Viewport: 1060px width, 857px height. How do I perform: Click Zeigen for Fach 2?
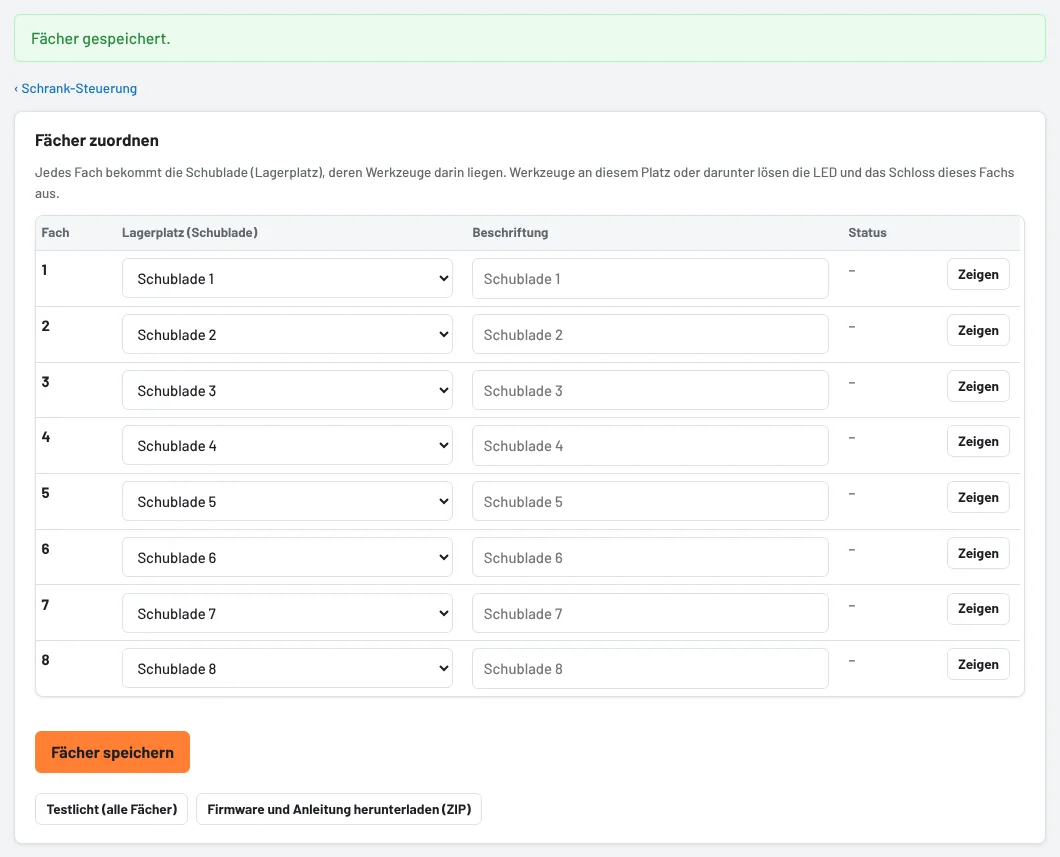(978, 330)
